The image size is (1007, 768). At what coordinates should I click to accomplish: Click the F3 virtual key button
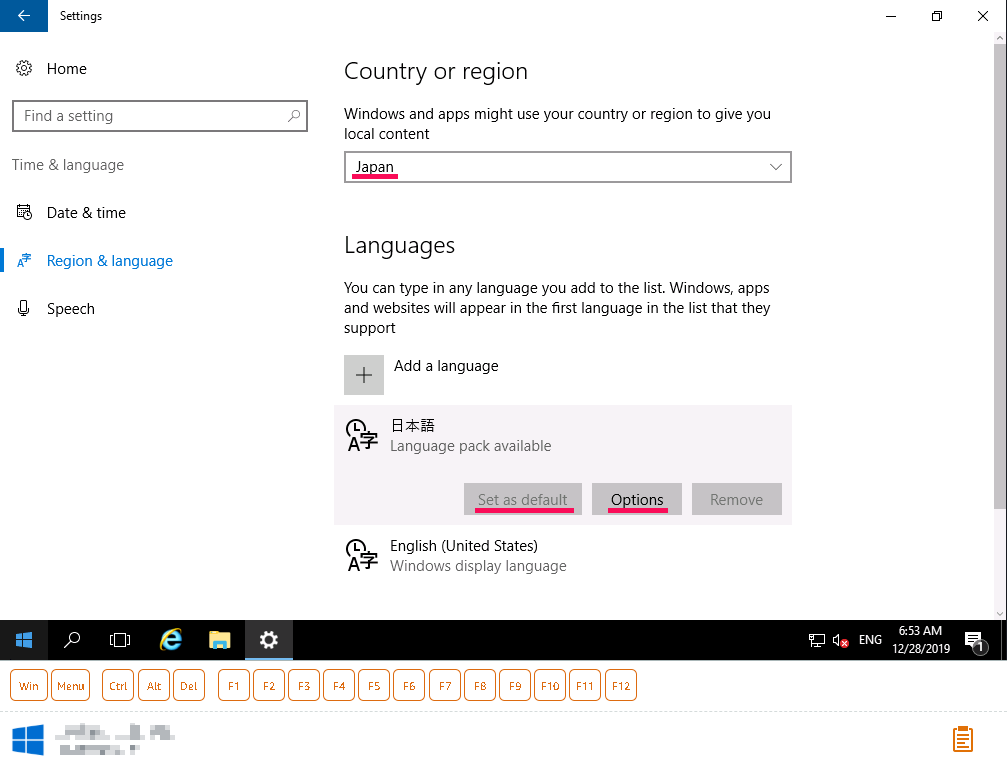[x=304, y=686]
